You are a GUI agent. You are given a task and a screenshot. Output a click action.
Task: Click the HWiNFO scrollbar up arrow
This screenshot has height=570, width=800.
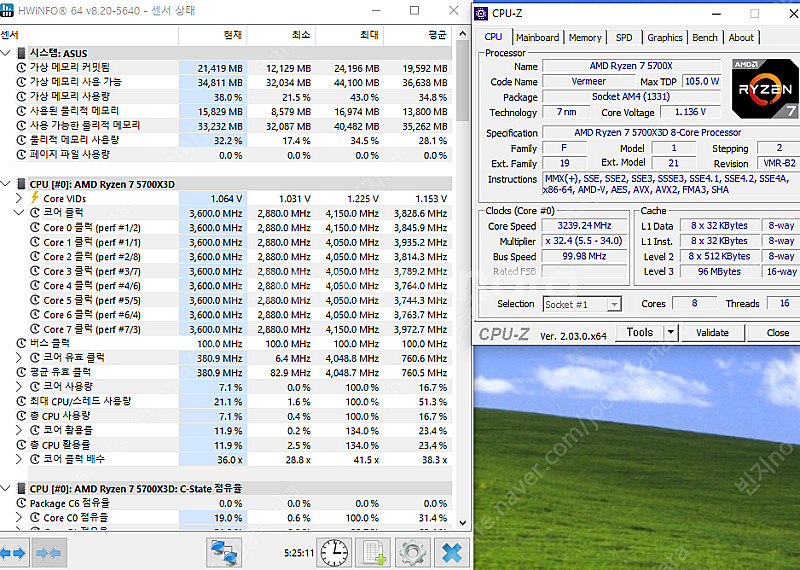tap(462, 34)
